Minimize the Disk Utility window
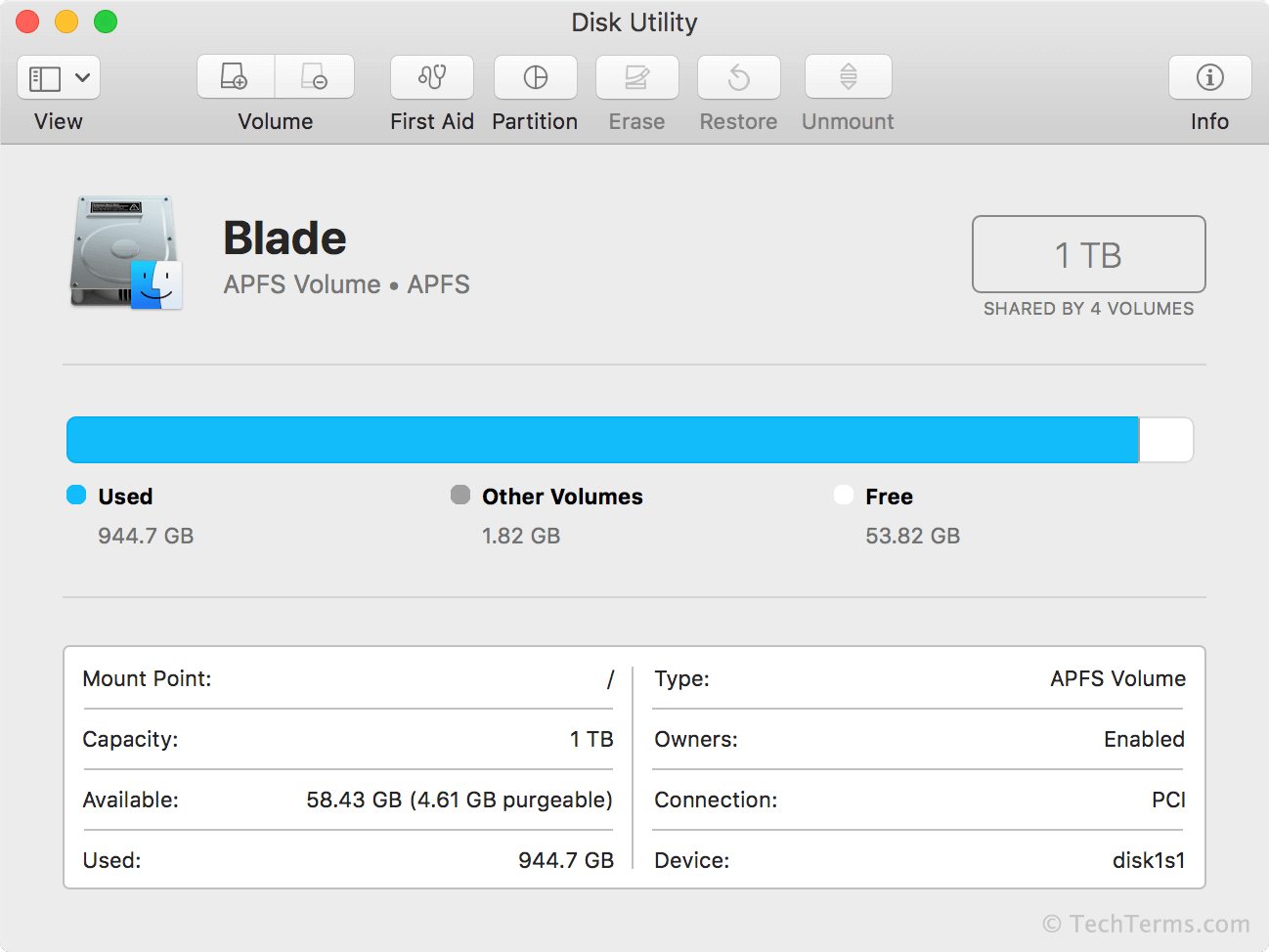Image resolution: width=1269 pixels, height=952 pixels. (66, 22)
